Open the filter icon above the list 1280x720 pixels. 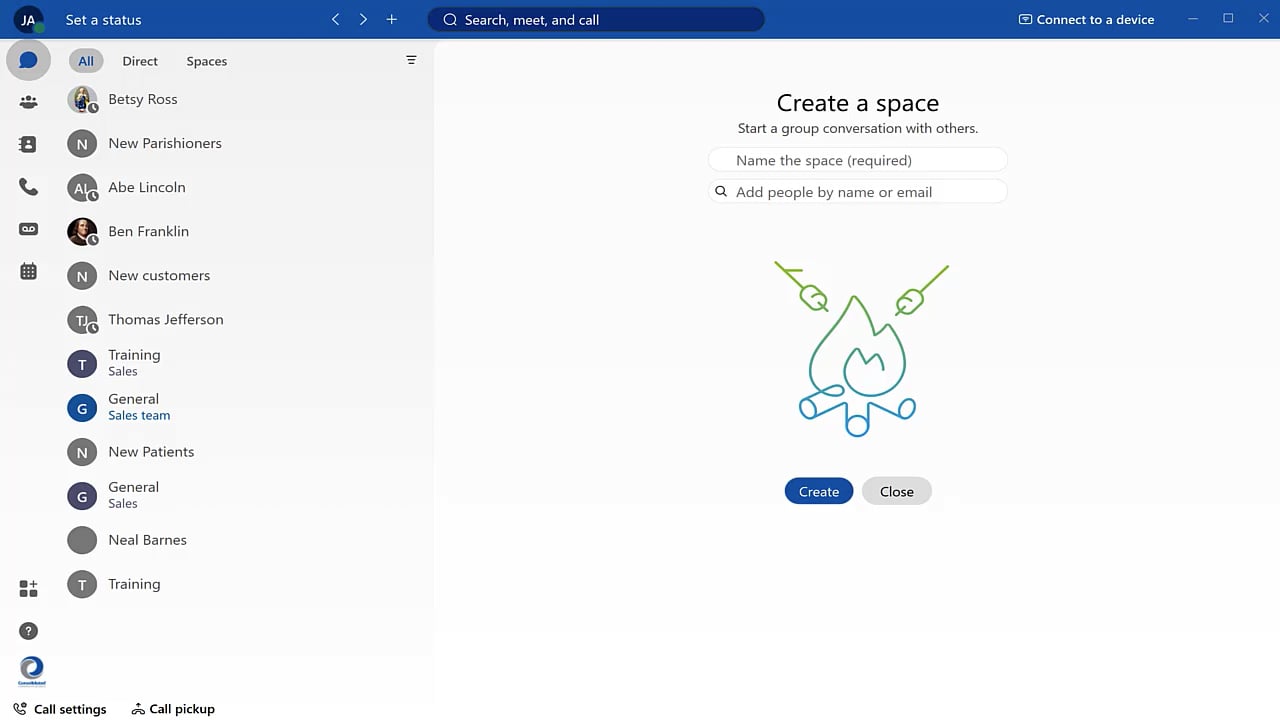[411, 61]
